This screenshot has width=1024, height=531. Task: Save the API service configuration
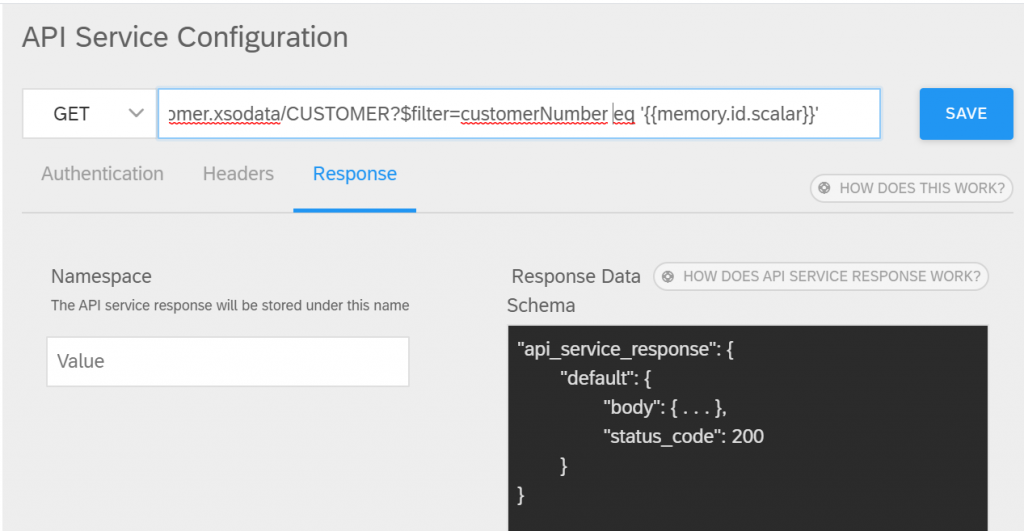click(966, 114)
